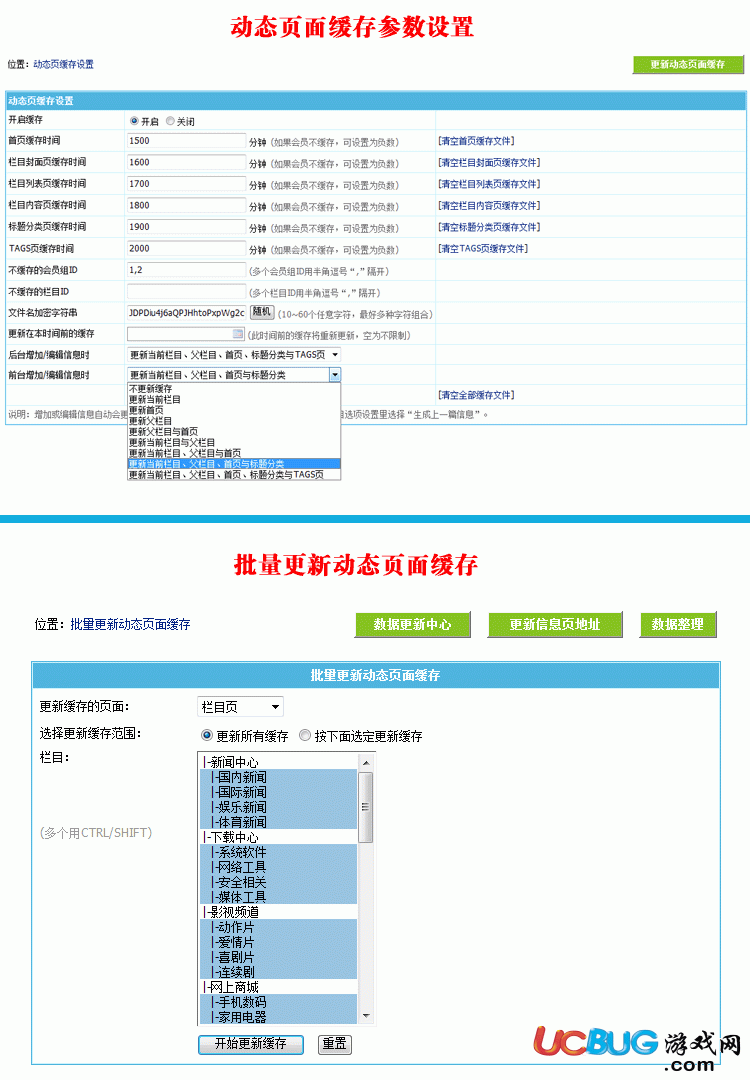Focus the 栏目列表页缓存时间 field showing 1700
Screen dimensions: 750x1080
click(x=186, y=184)
